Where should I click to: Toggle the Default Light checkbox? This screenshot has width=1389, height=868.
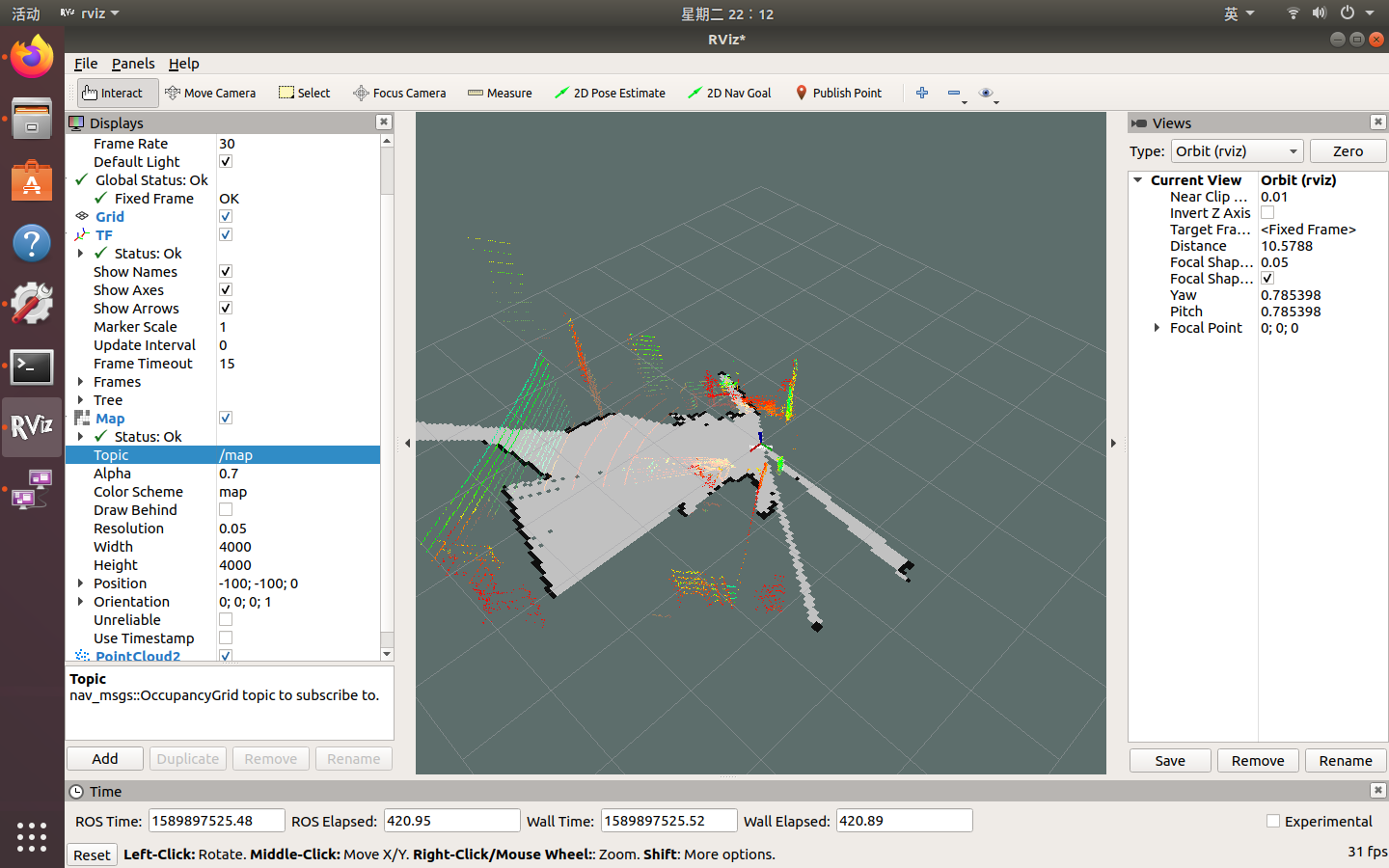click(226, 162)
